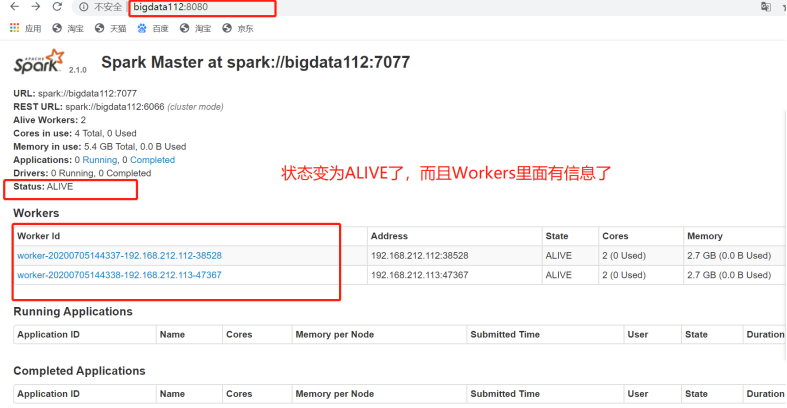Click the Memory in use 5.4 GB line
787x408 pixels.
[100, 147]
